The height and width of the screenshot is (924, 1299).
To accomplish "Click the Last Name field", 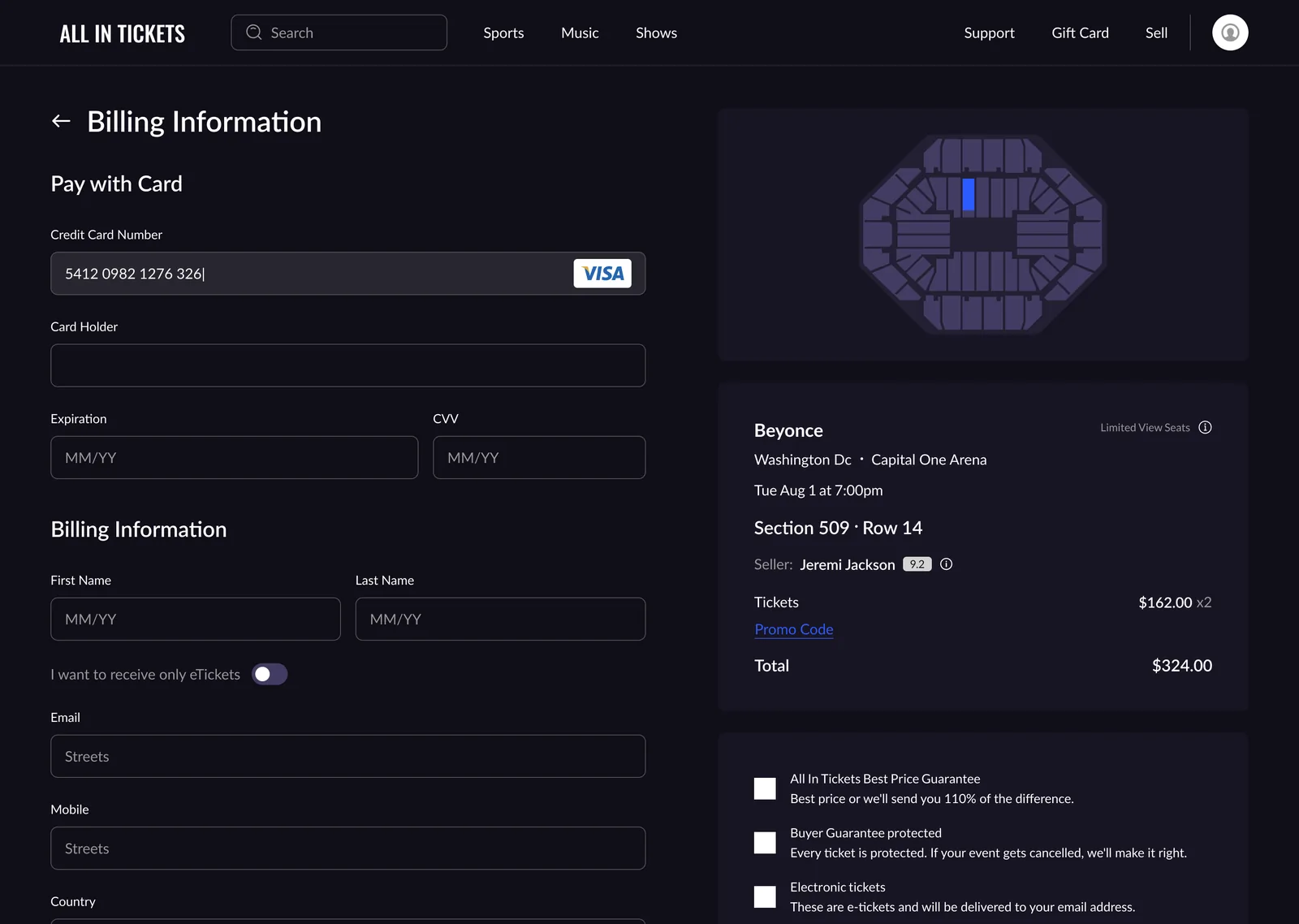I will 500,619.
